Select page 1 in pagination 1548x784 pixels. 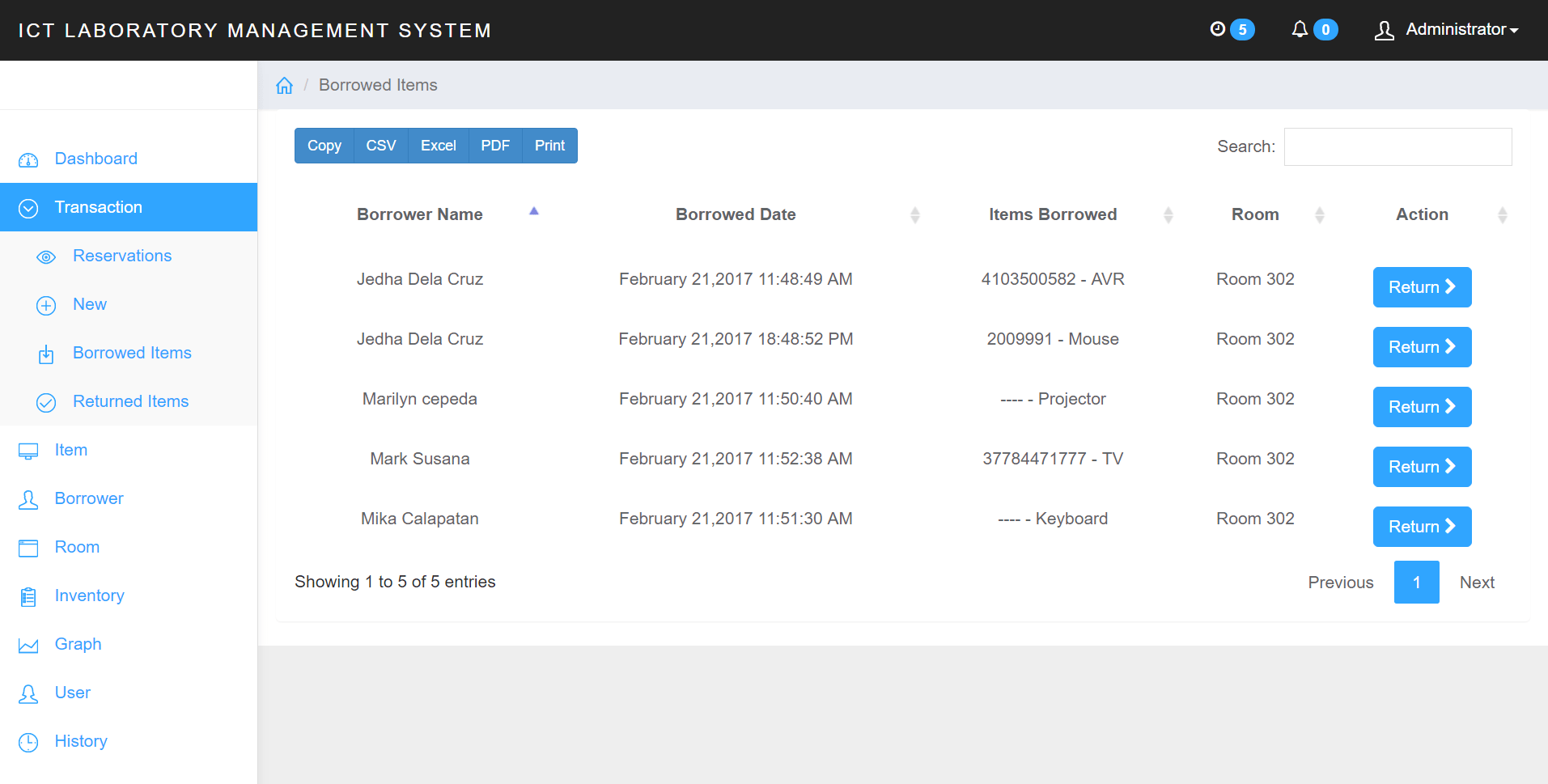click(x=1416, y=582)
